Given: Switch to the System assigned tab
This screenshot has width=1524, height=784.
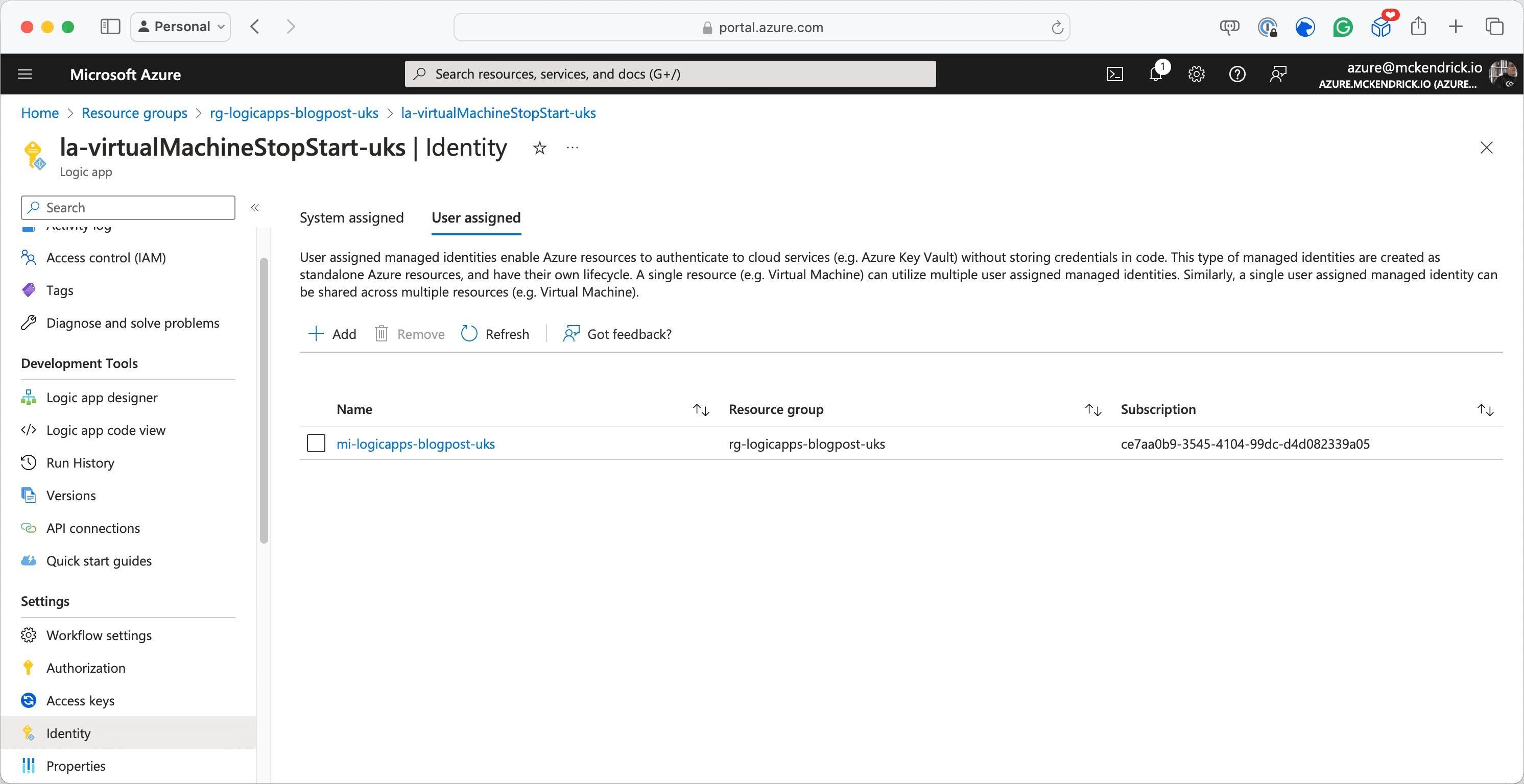Looking at the screenshot, I should point(351,217).
